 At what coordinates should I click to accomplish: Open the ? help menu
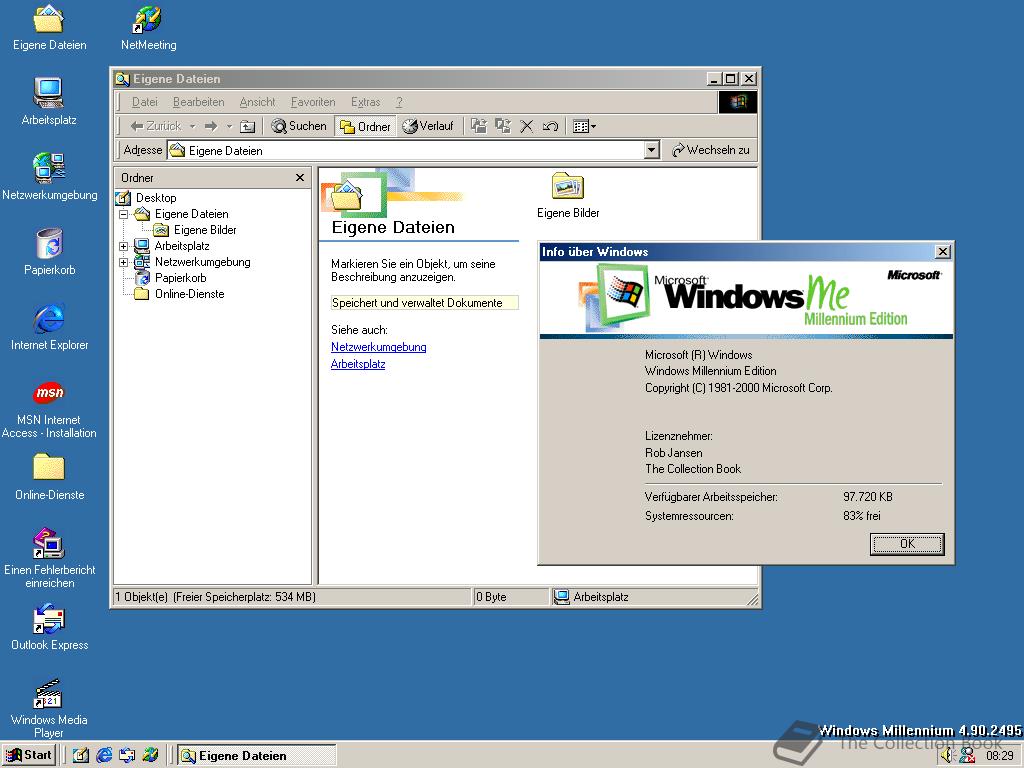(399, 102)
